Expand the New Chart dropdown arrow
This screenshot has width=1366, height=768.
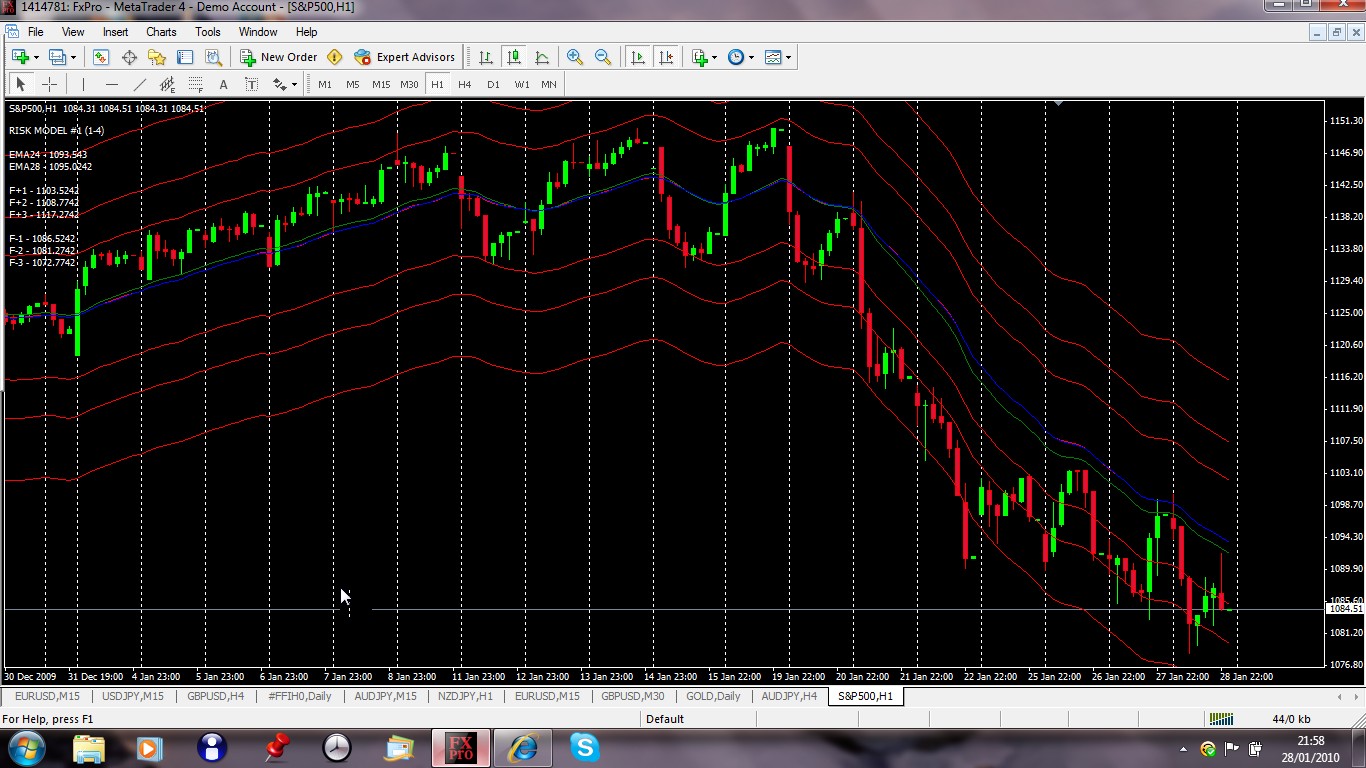pyautogui.click(x=35, y=57)
